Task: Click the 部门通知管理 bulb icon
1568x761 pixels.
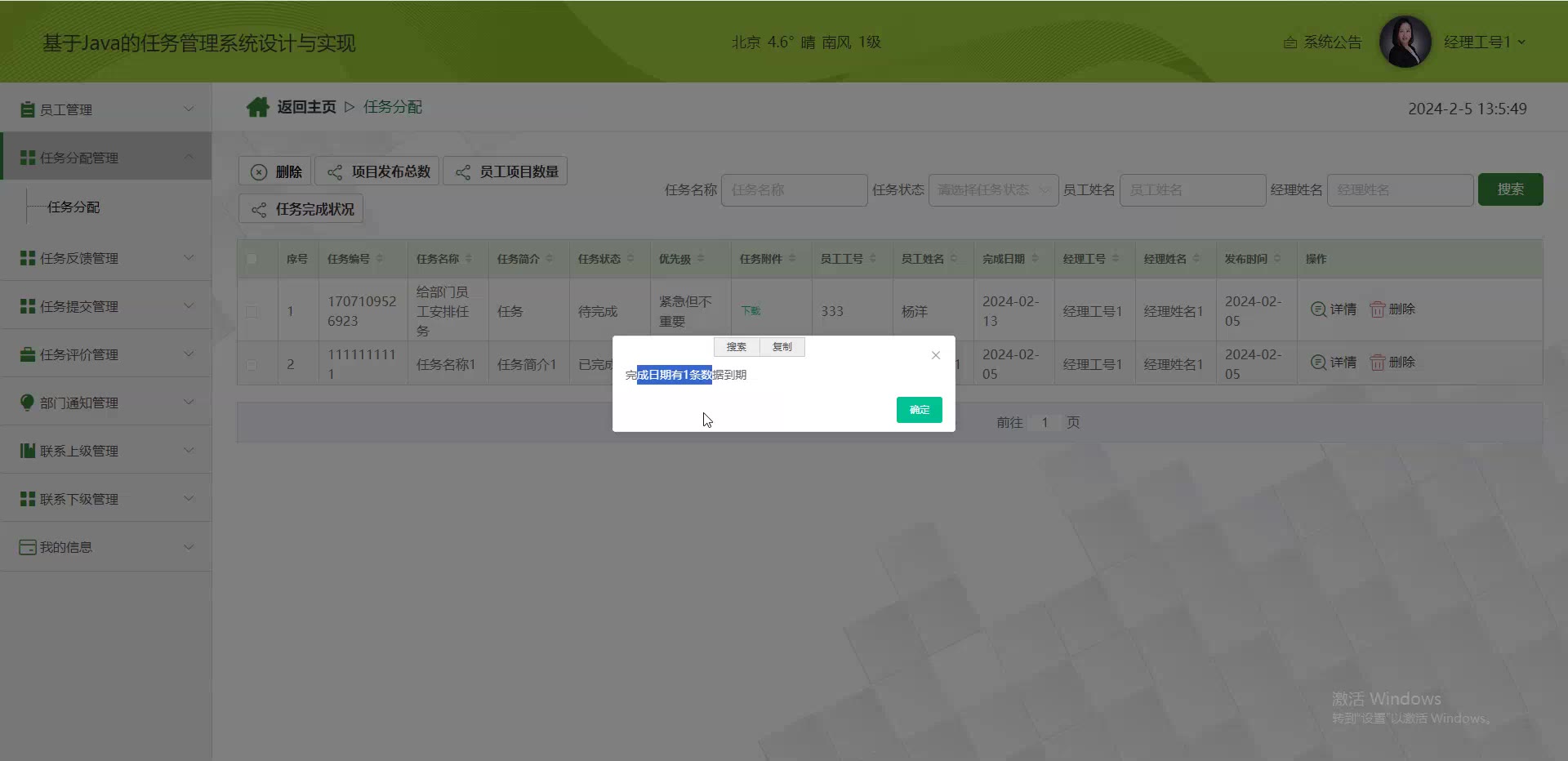Action: pos(28,403)
